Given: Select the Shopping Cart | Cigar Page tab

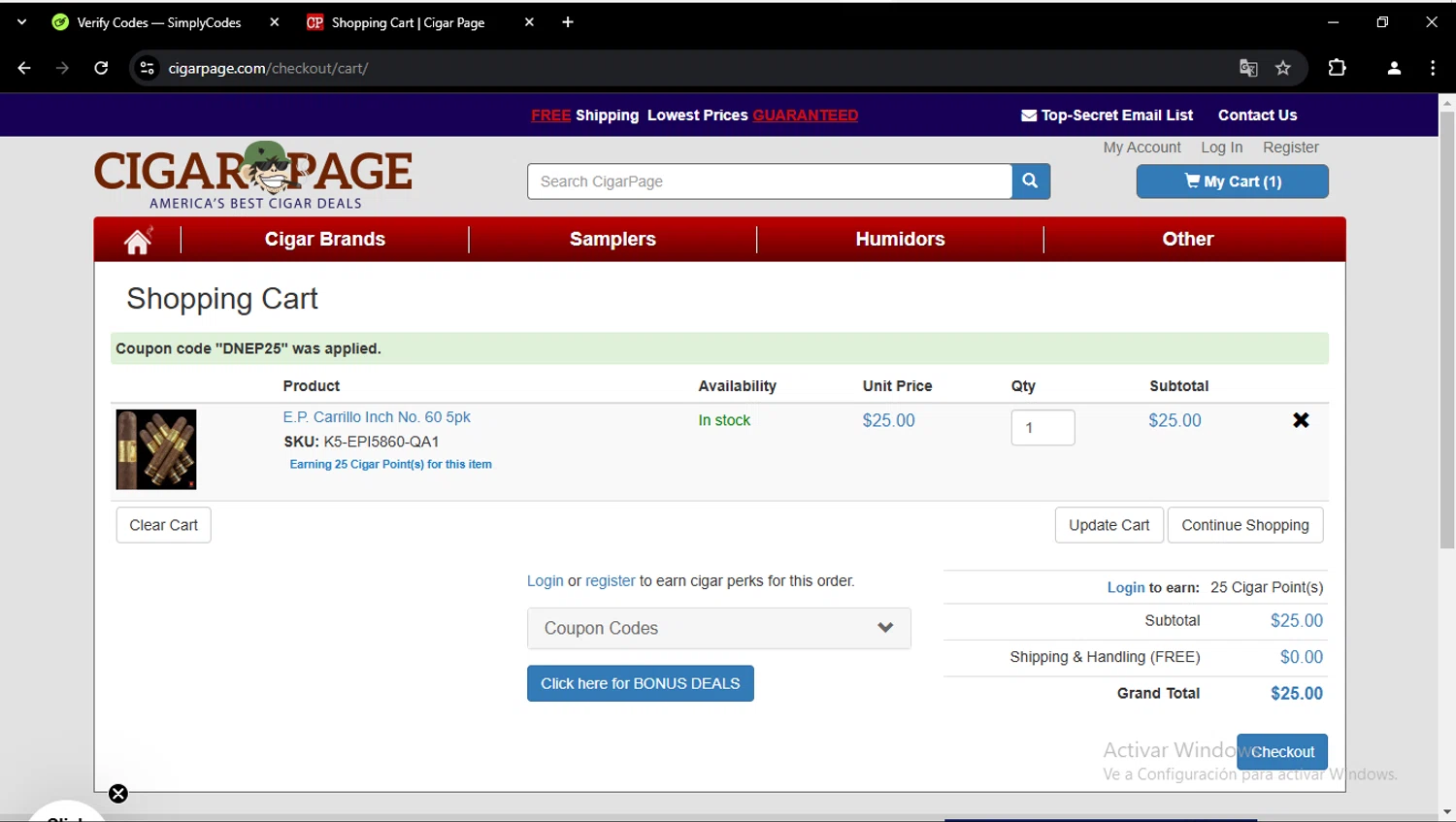Looking at the screenshot, I should coord(408,22).
